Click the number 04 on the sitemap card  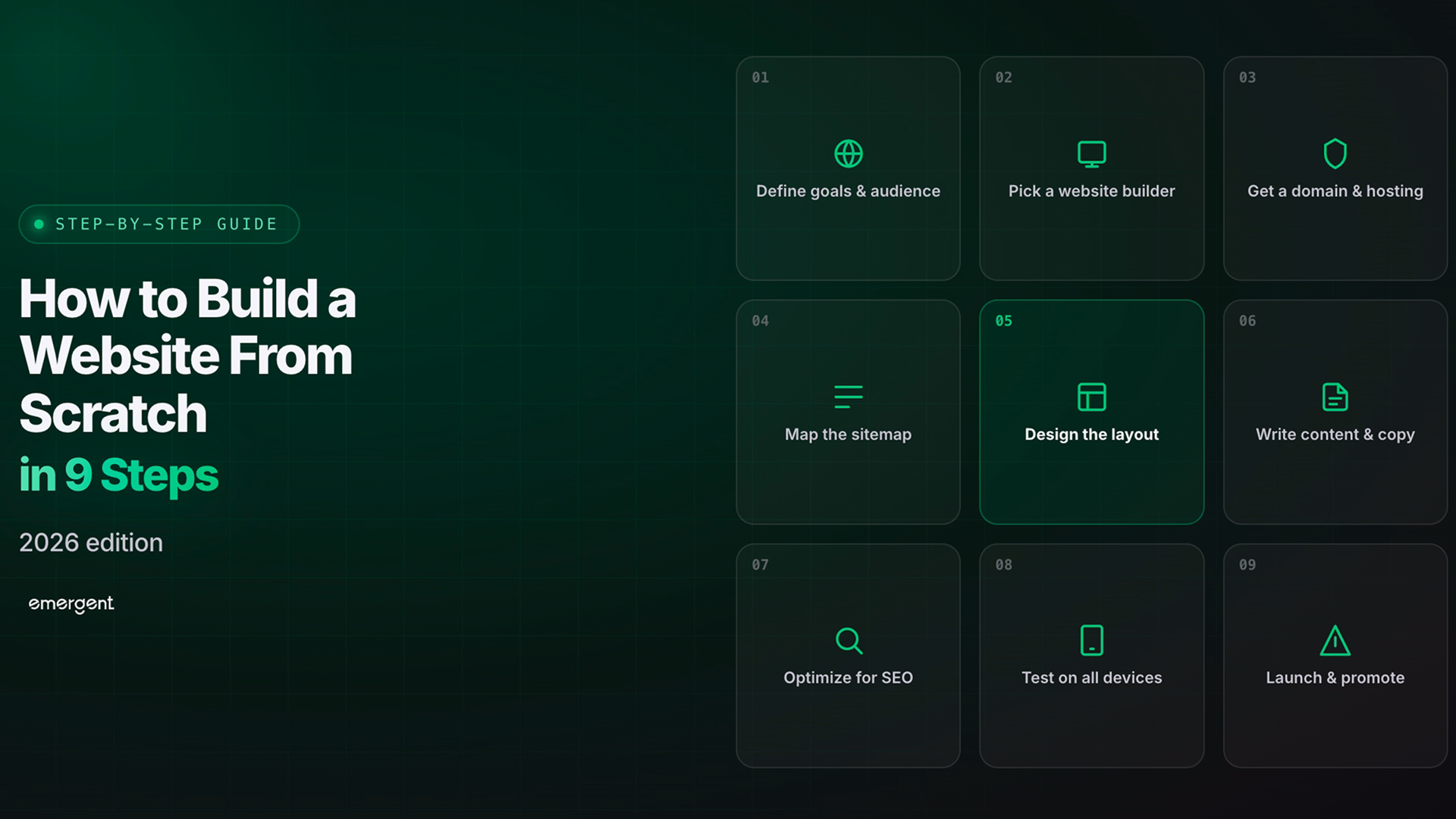(760, 321)
